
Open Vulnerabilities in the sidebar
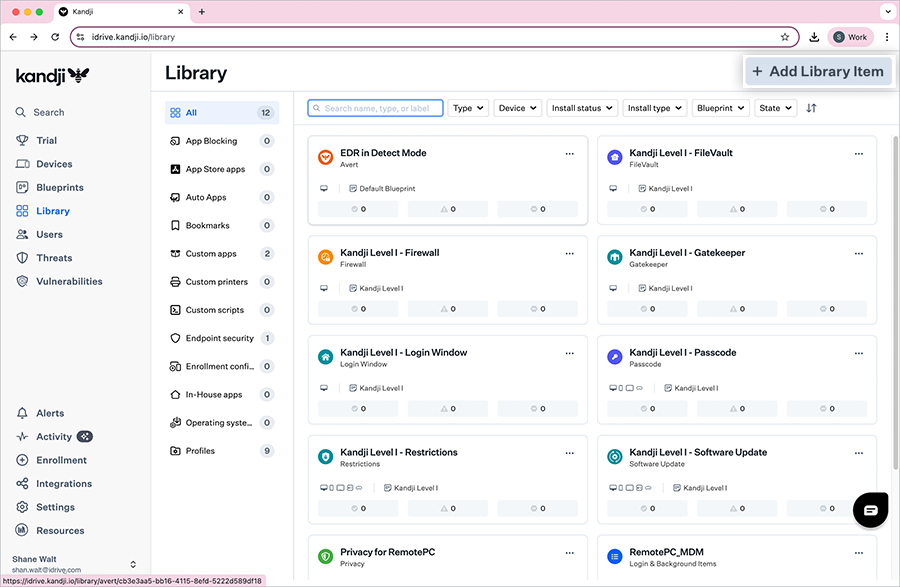69,282
